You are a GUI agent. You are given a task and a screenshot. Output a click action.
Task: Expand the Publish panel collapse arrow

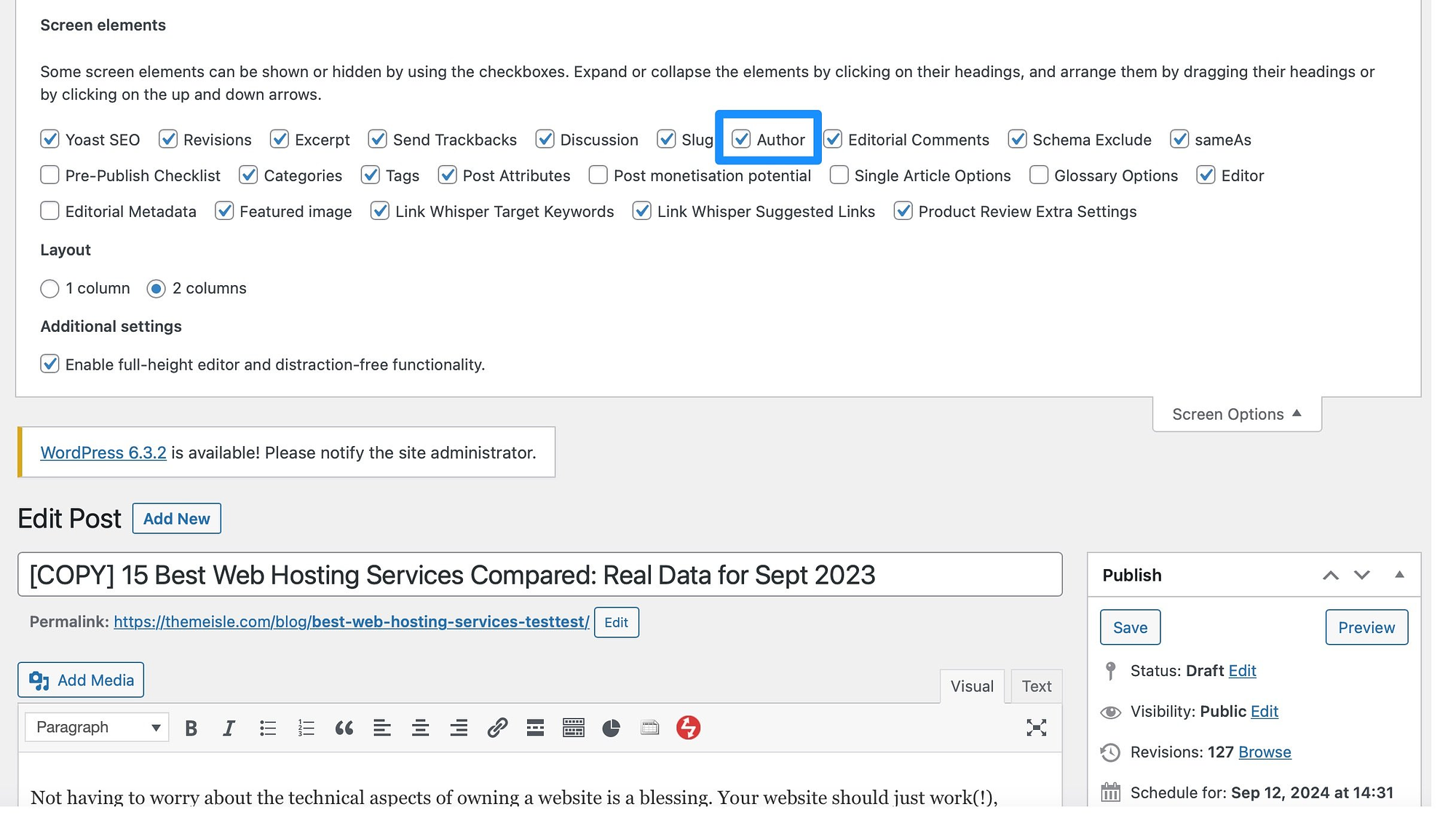(1399, 573)
